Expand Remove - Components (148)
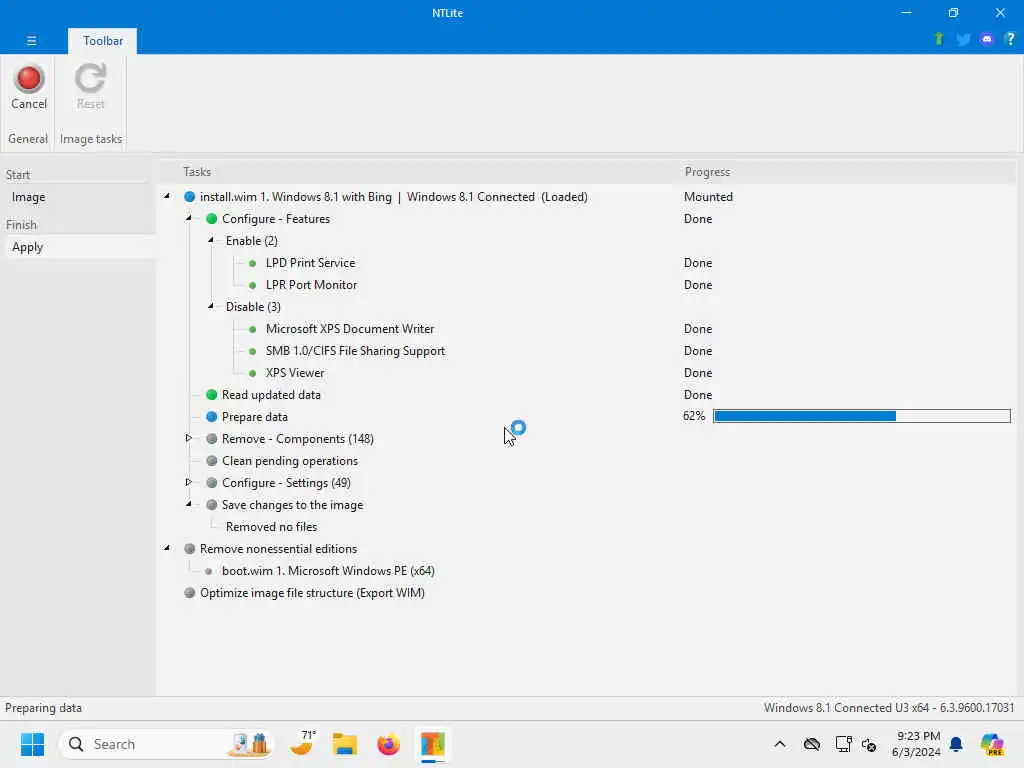 (189, 438)
